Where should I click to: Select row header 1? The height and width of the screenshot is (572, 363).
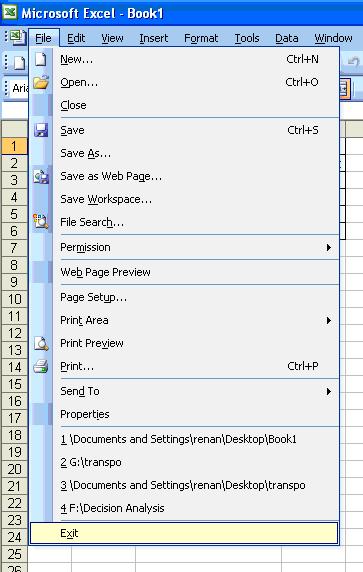(14, 146)
